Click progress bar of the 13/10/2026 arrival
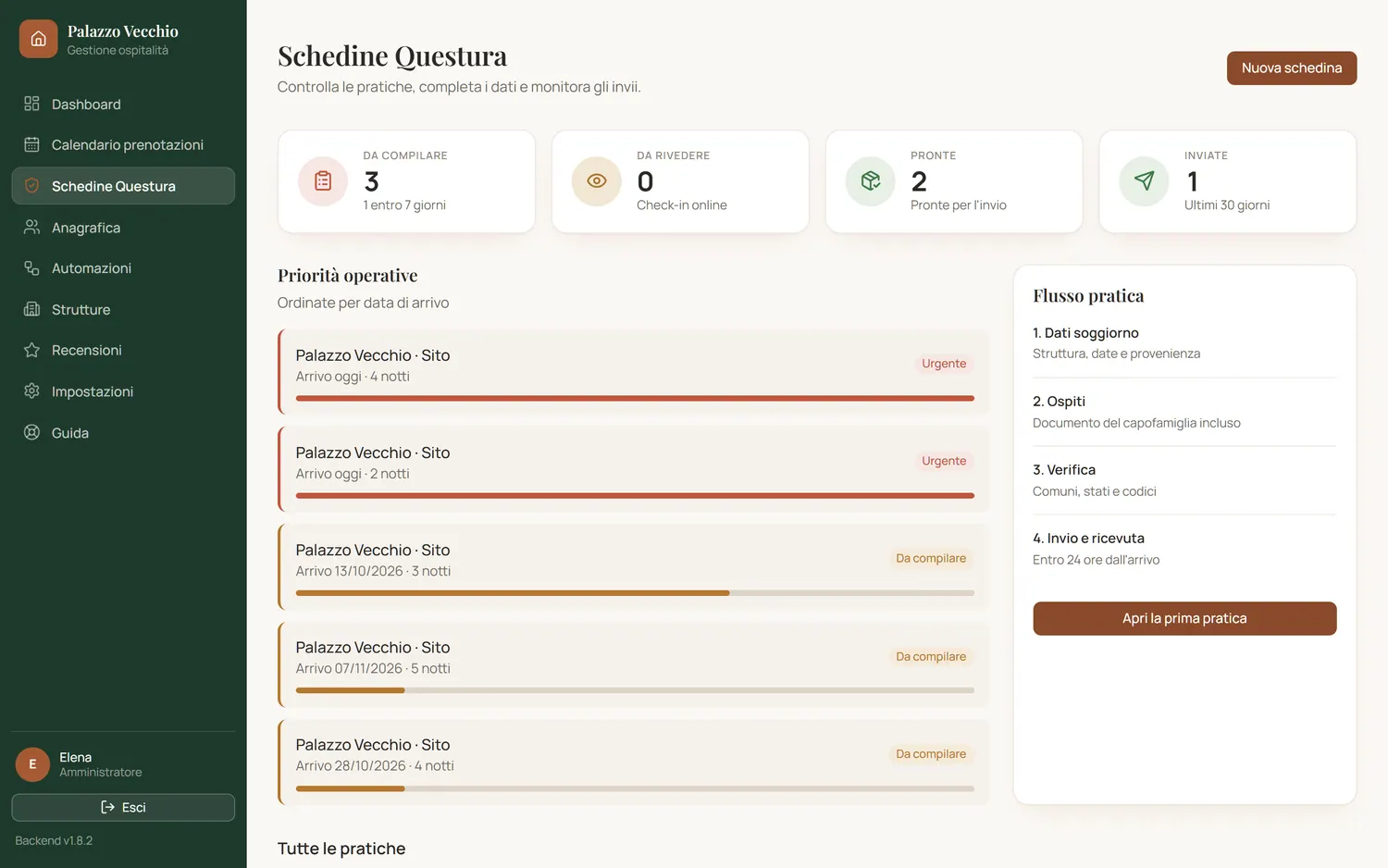Image resolution: width=1388 pixels, height=868 pixels. click(635, 593)
